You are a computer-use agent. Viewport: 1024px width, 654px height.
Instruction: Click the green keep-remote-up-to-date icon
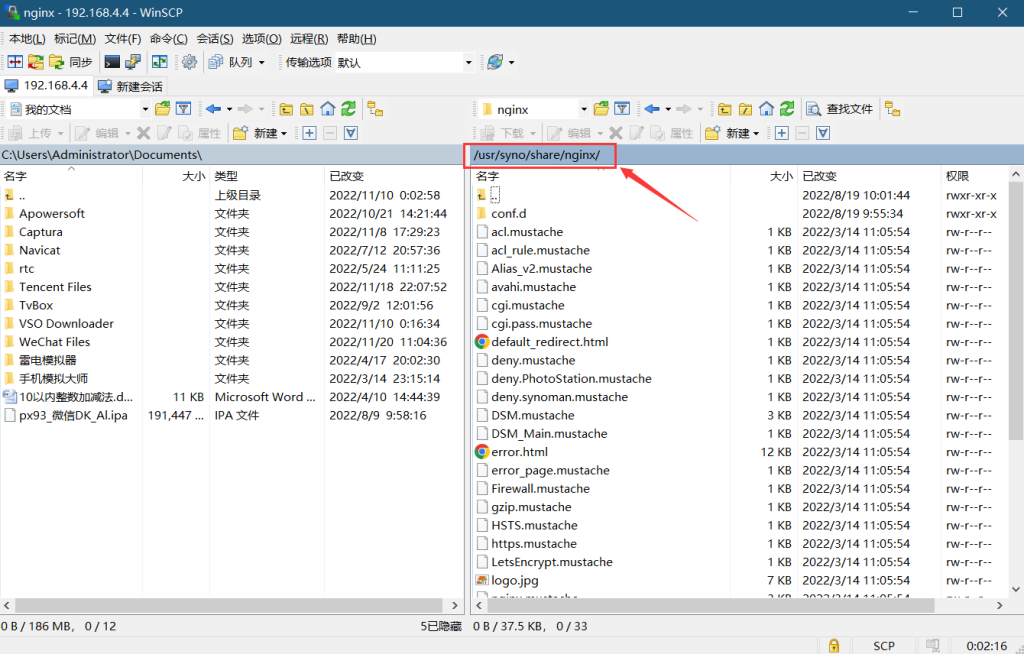point(160,62)
